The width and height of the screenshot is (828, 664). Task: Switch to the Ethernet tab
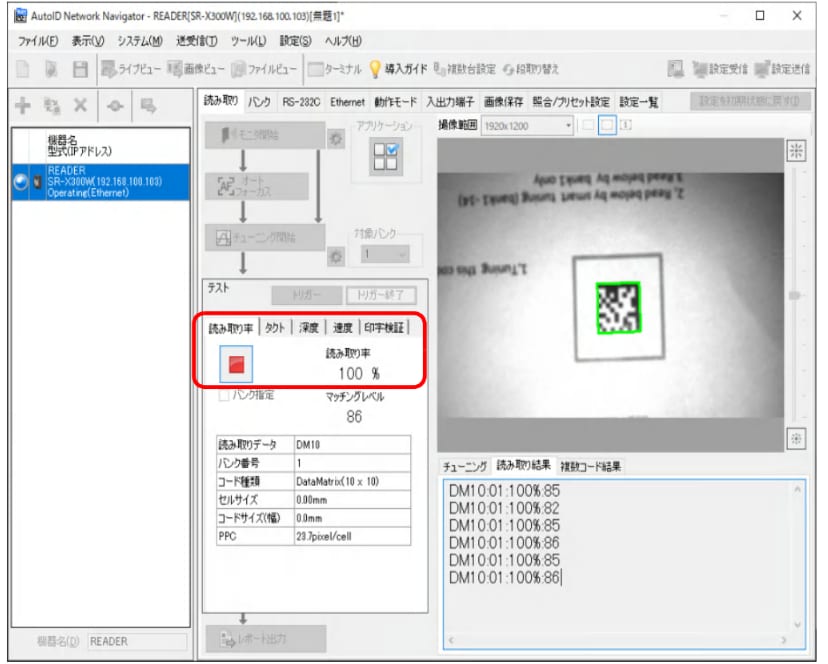(347, 102)
